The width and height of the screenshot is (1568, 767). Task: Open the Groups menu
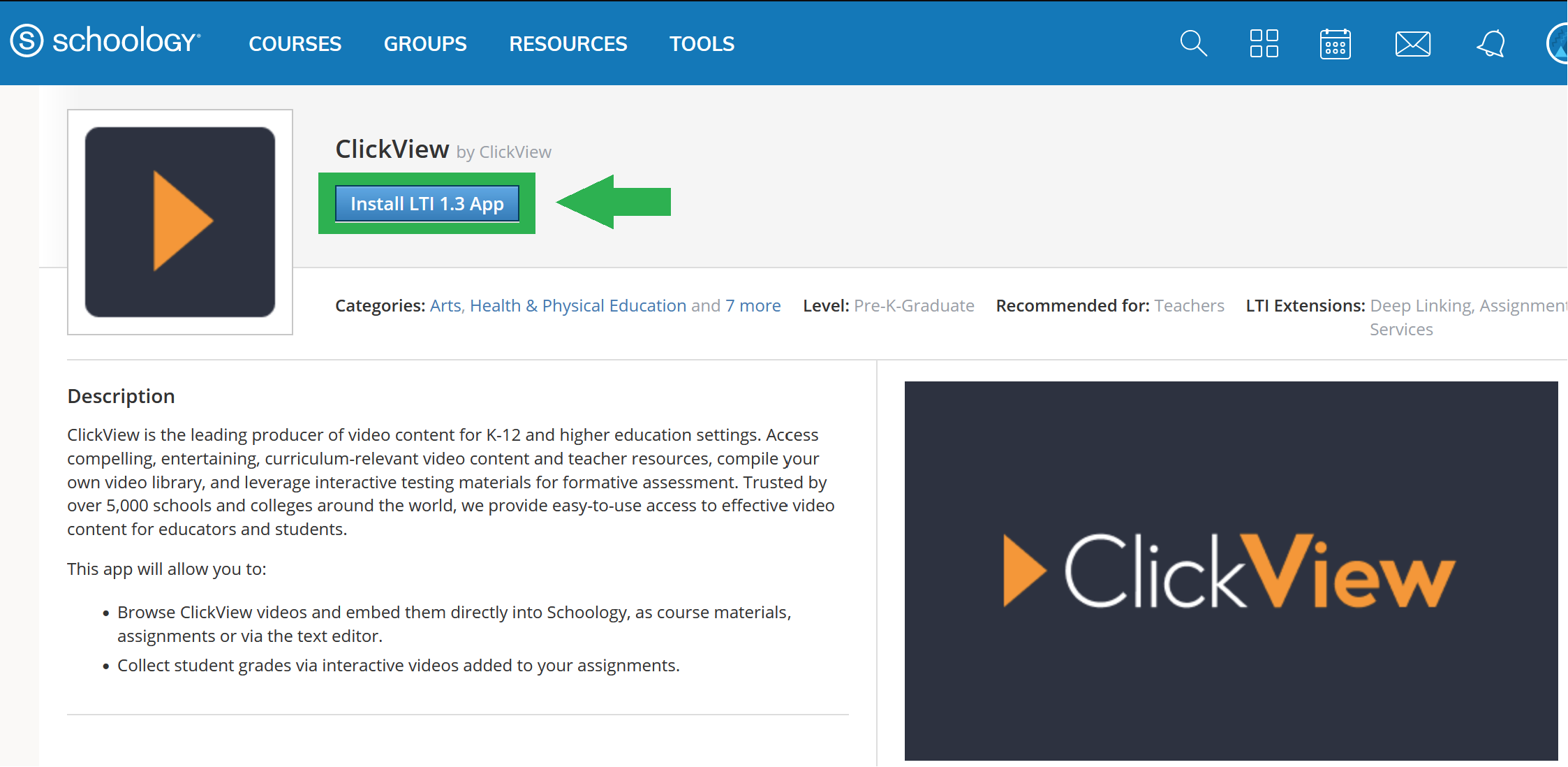[x=425, y=43]
